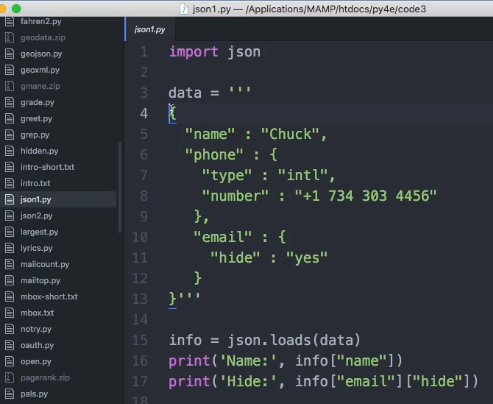The height and width of the screenshot is (404, 493).
Task: Click the file icon beside greet.py
Action: 10,119
